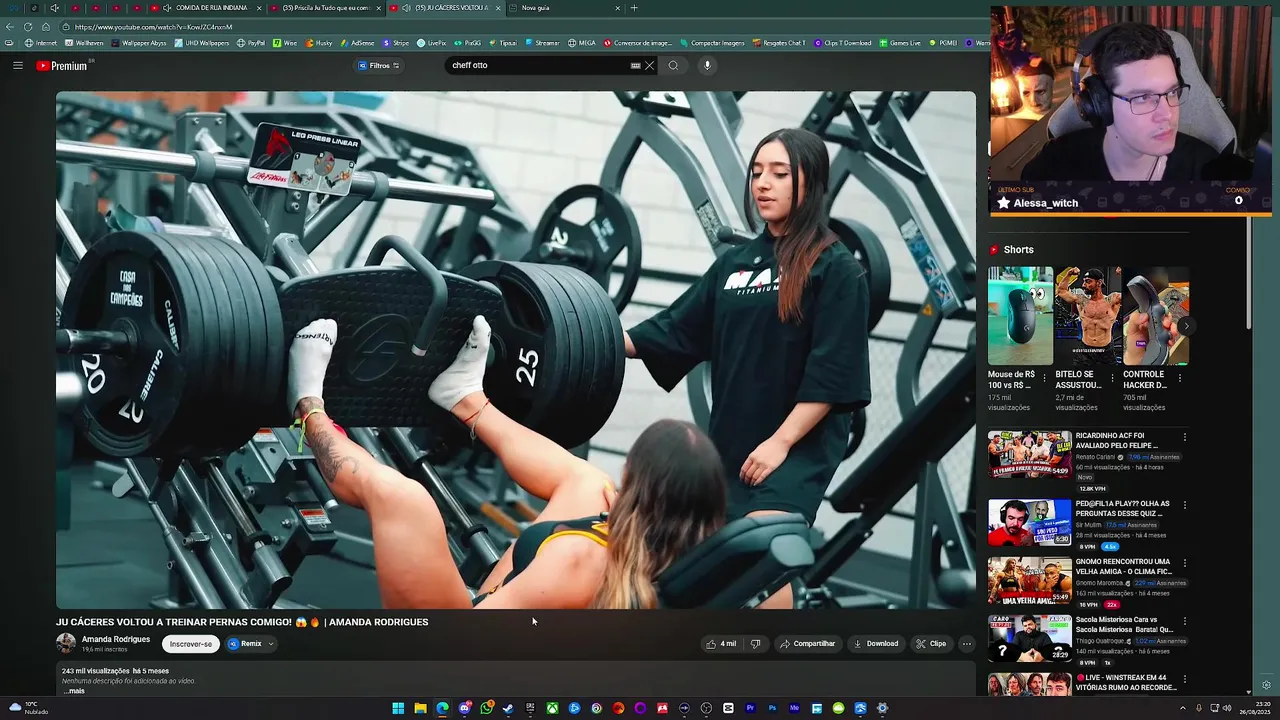Viewport: 1280px width, 720px height.
Task: Open options for the GNOMO REENCONTROU video
Action: tap(1185, 563)
